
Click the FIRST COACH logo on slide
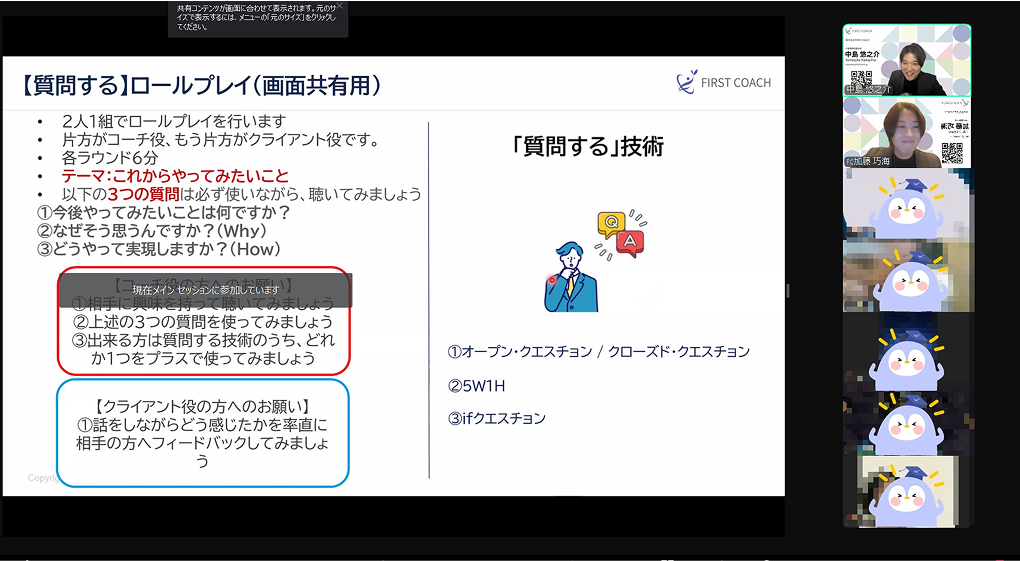point(723,82)
